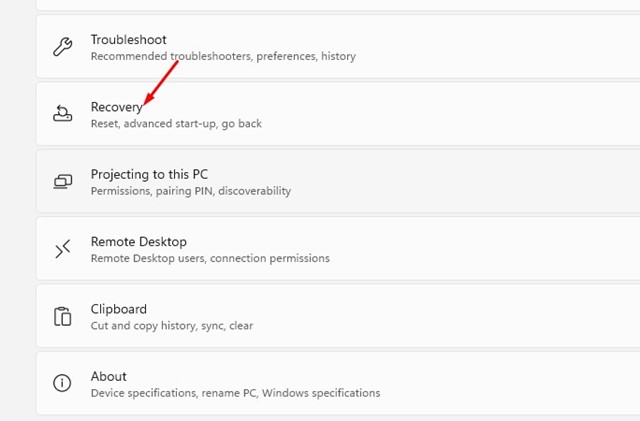Open the Clipboard title label
This screenshot has height=421, width=640.
click(118, 309)
